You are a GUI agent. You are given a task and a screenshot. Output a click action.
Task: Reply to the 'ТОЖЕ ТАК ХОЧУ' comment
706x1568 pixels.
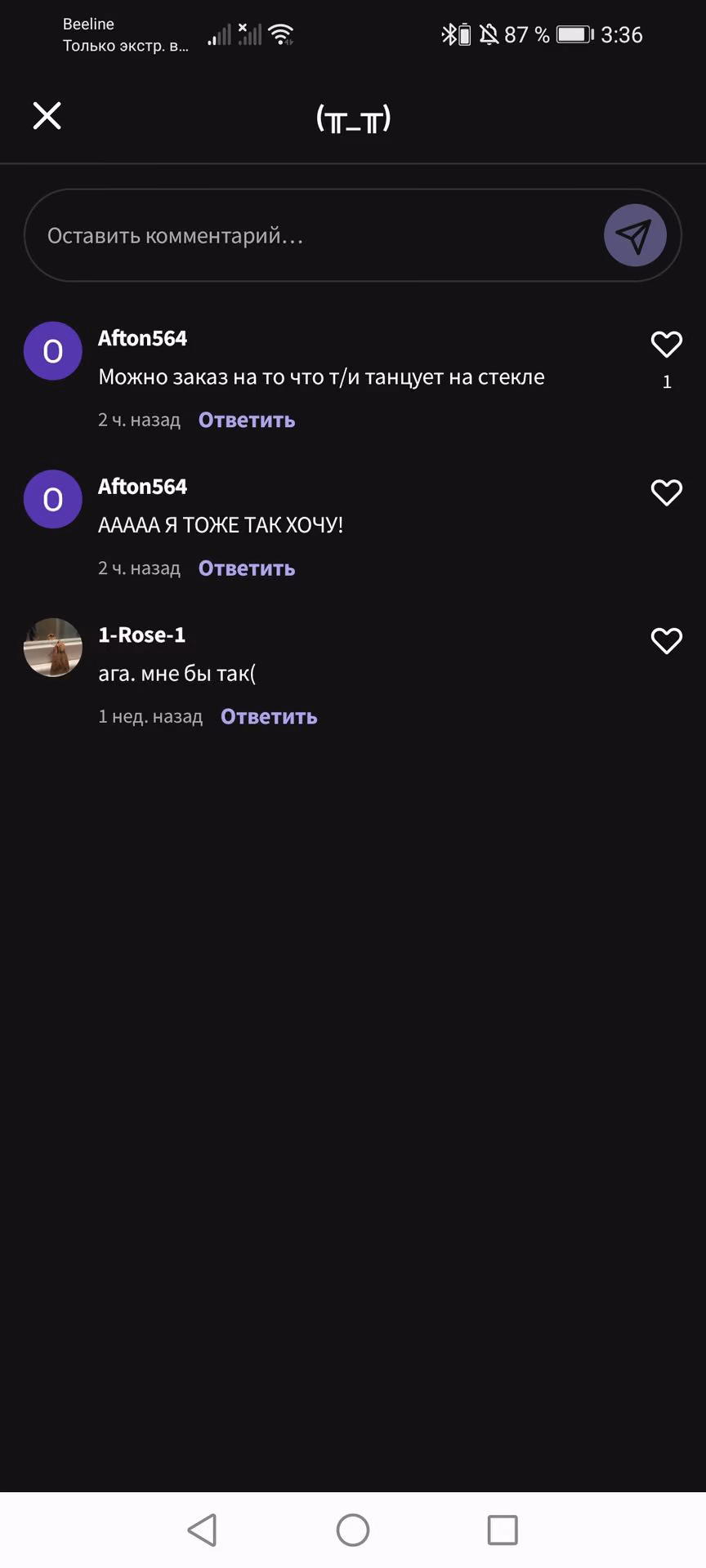pos(247,568)
